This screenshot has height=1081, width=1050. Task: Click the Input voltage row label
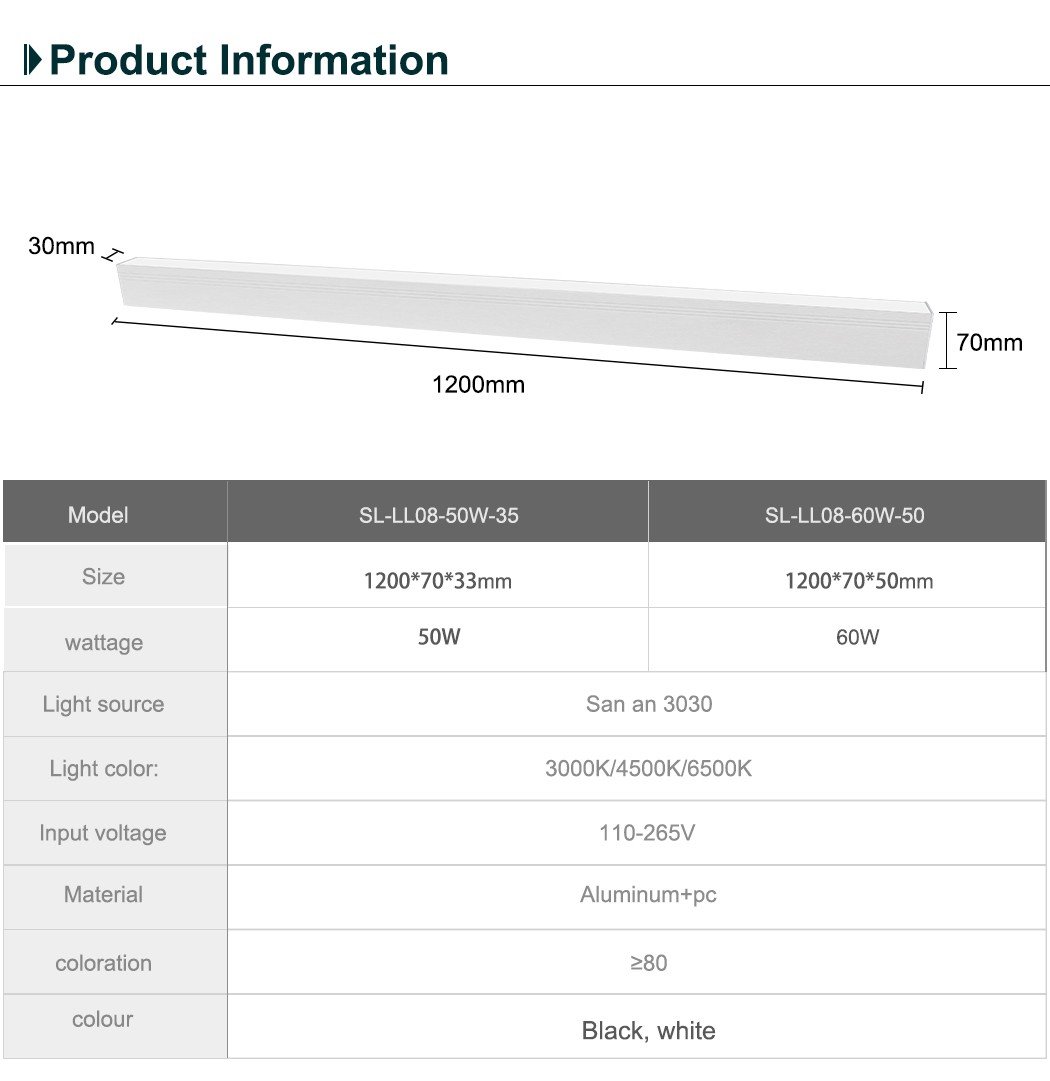click(x=103, y=833)
